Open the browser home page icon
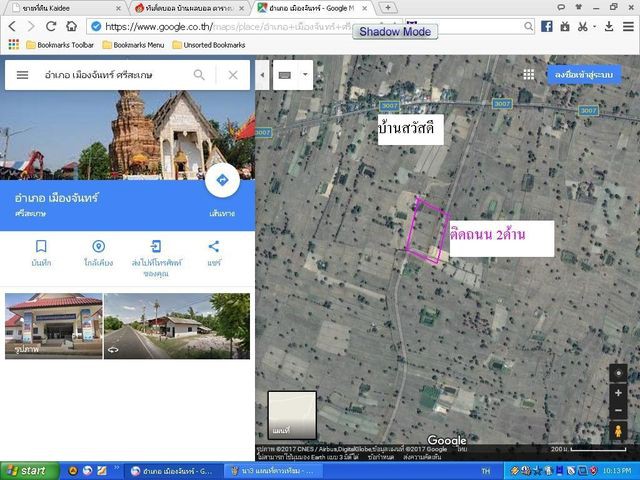Image resolution: width=640 pixels, height=480 pixels. click(x=71, y=27)
